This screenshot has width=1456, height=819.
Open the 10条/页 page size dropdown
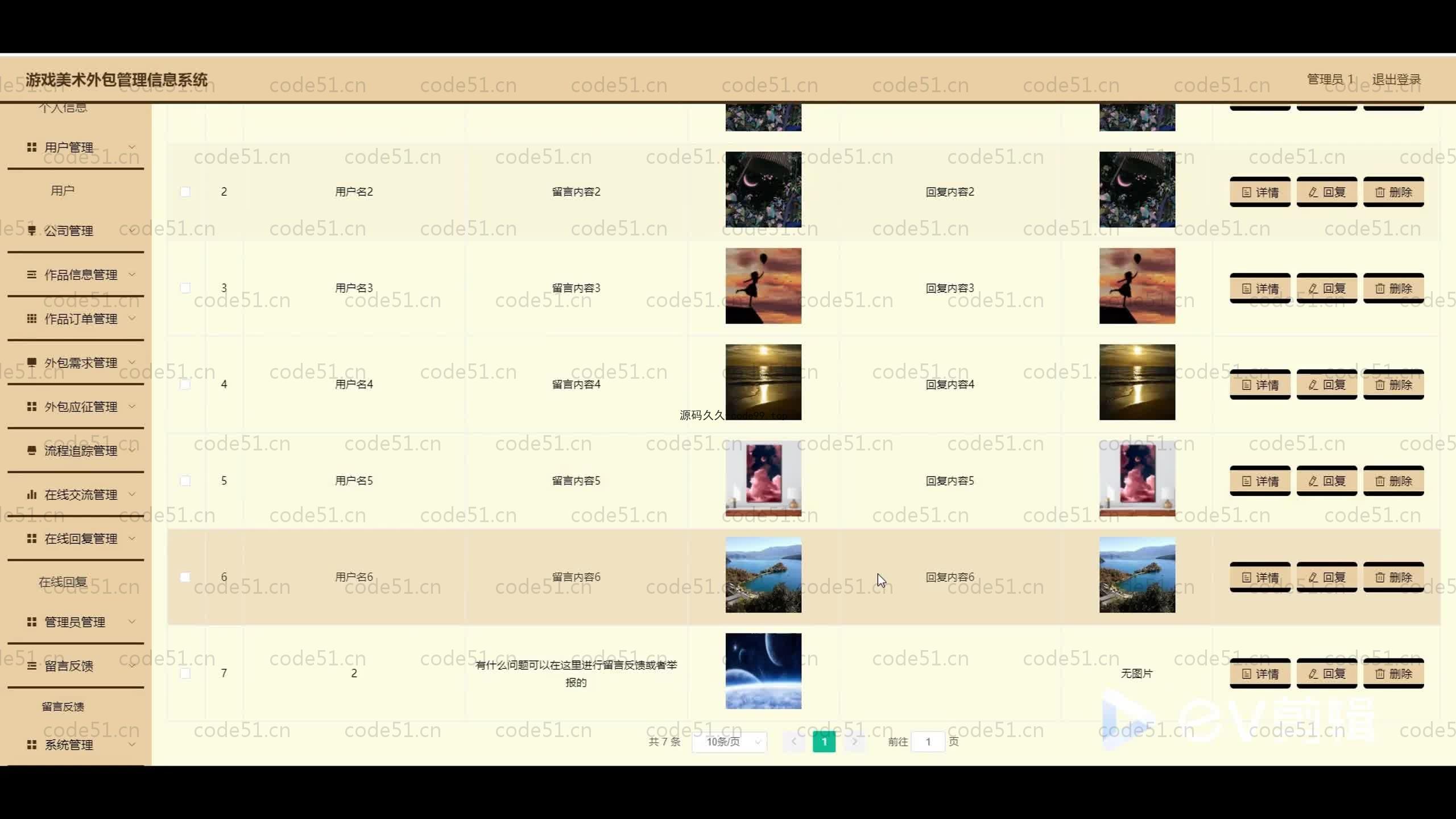729,742
